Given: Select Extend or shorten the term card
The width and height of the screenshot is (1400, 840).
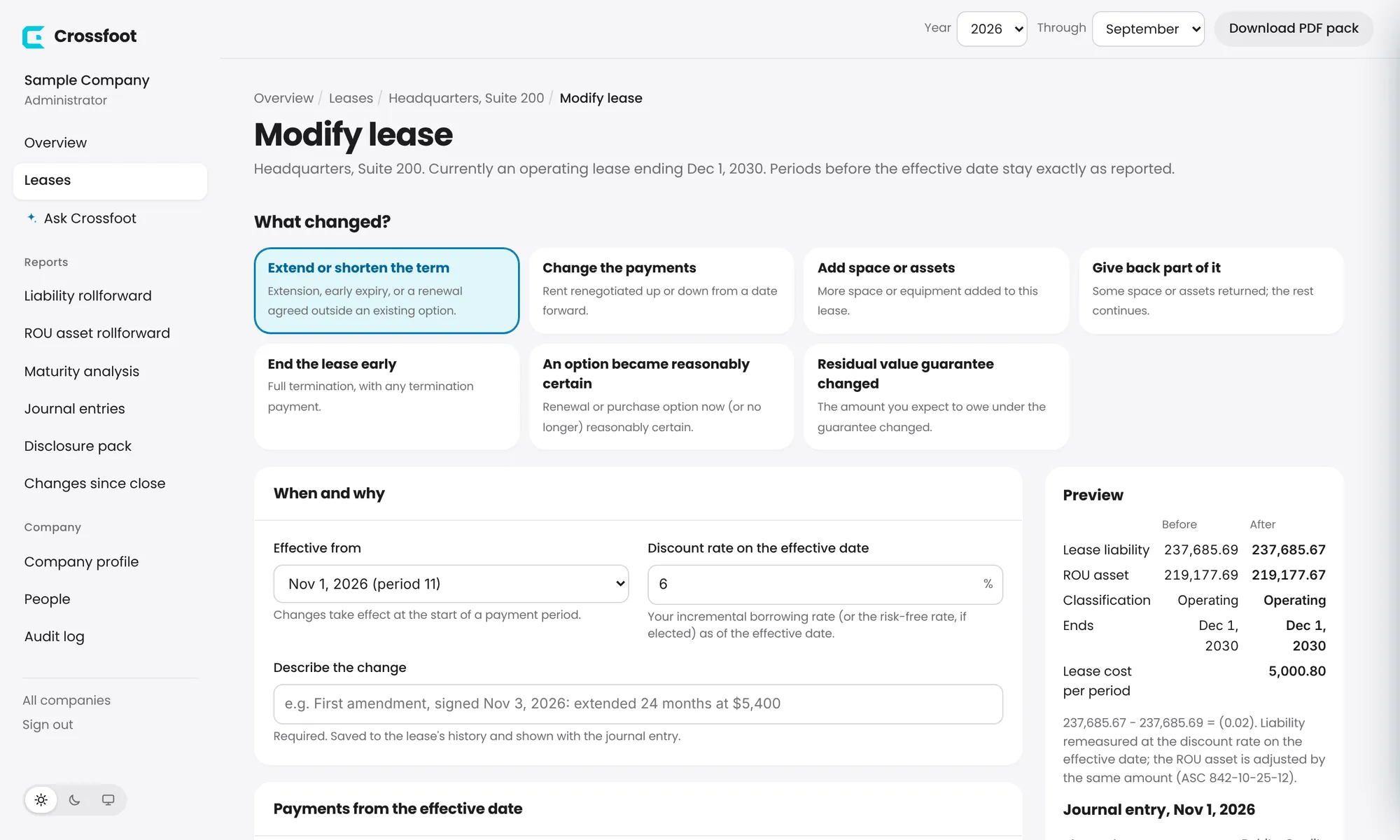Looking at the screenshot, I should coord(386,290).
